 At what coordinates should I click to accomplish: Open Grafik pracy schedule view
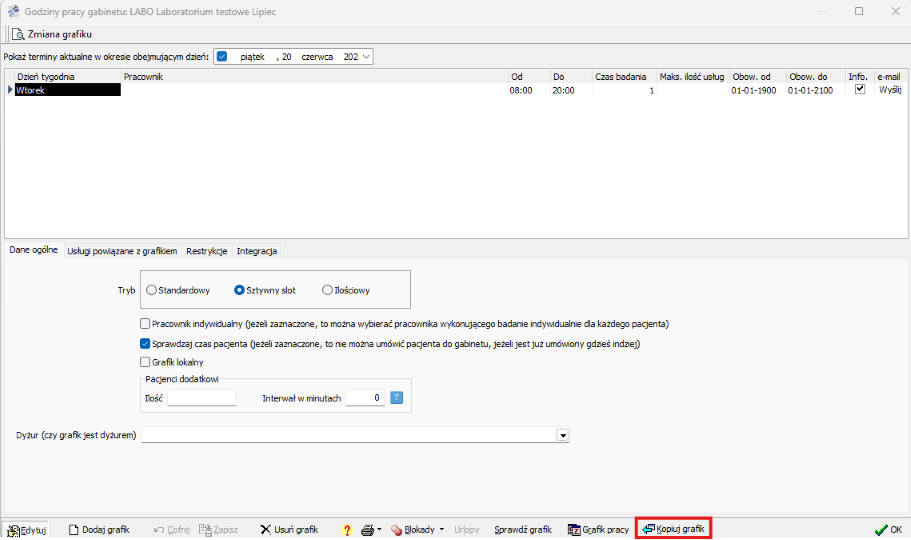[x=598, y=530]
